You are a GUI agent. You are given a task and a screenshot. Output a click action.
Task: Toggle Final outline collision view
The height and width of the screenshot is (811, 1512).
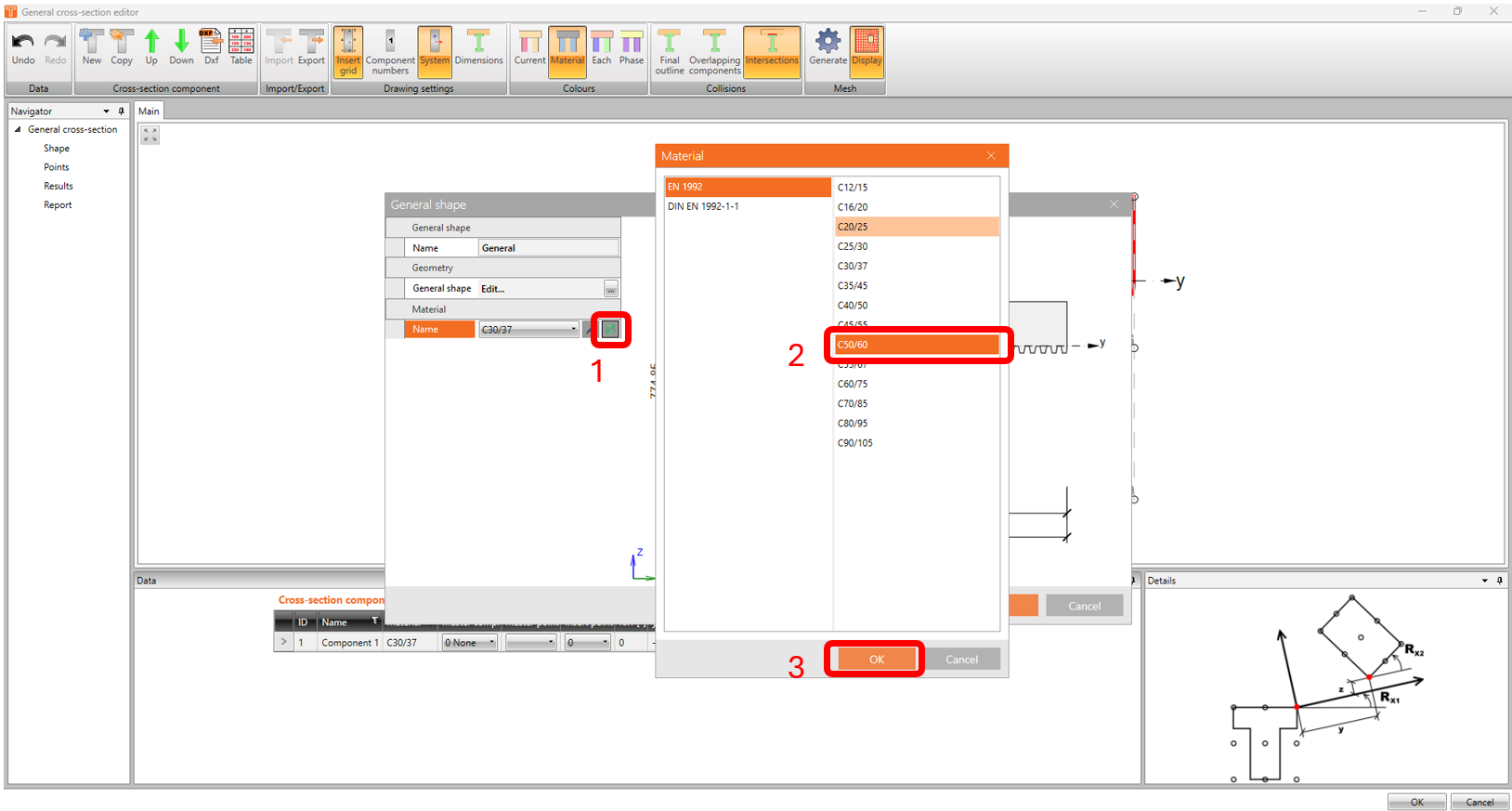click(670, 52)
